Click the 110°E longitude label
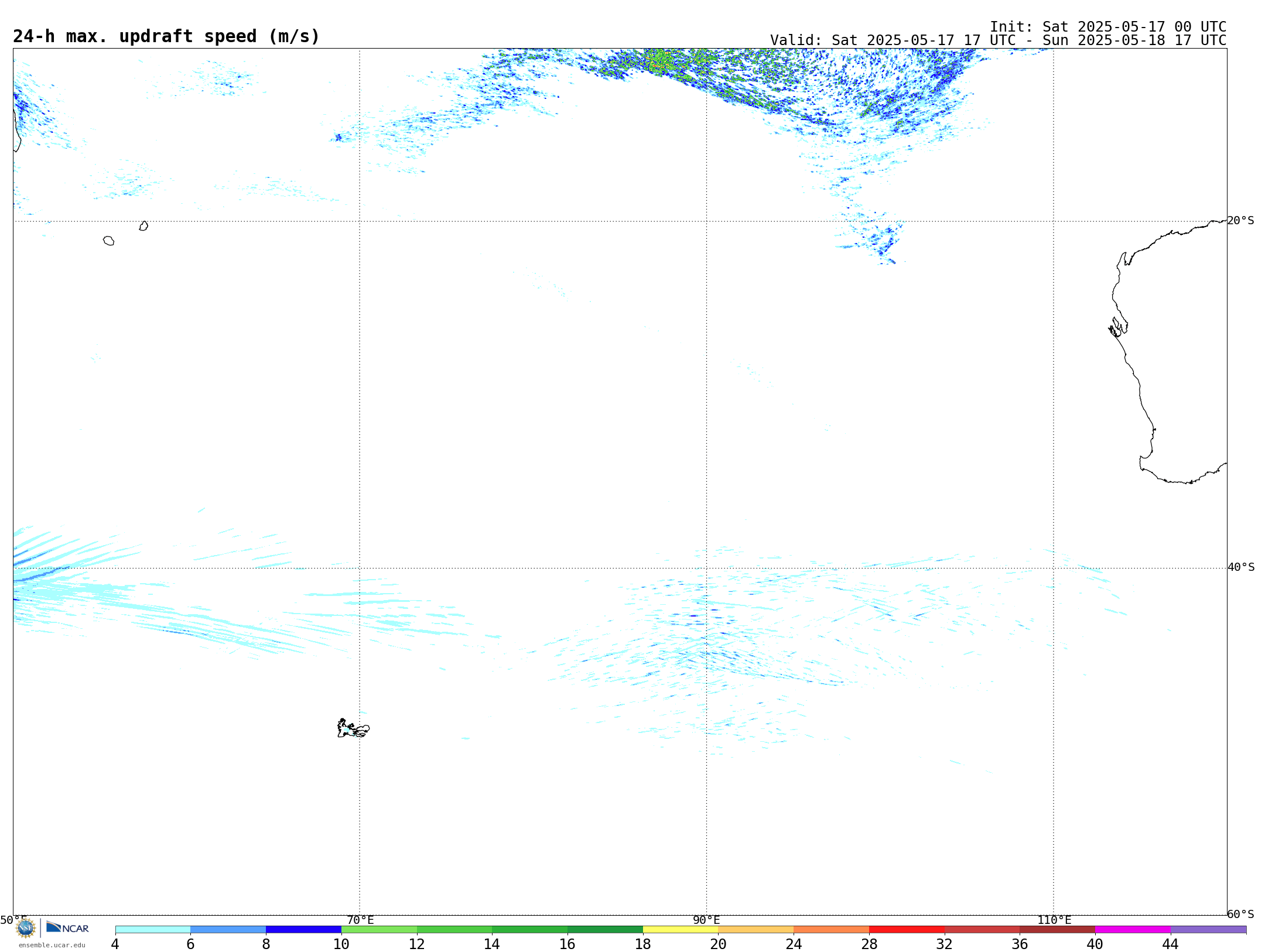This screenshot has width=1265, height=952. (1054, 920)
